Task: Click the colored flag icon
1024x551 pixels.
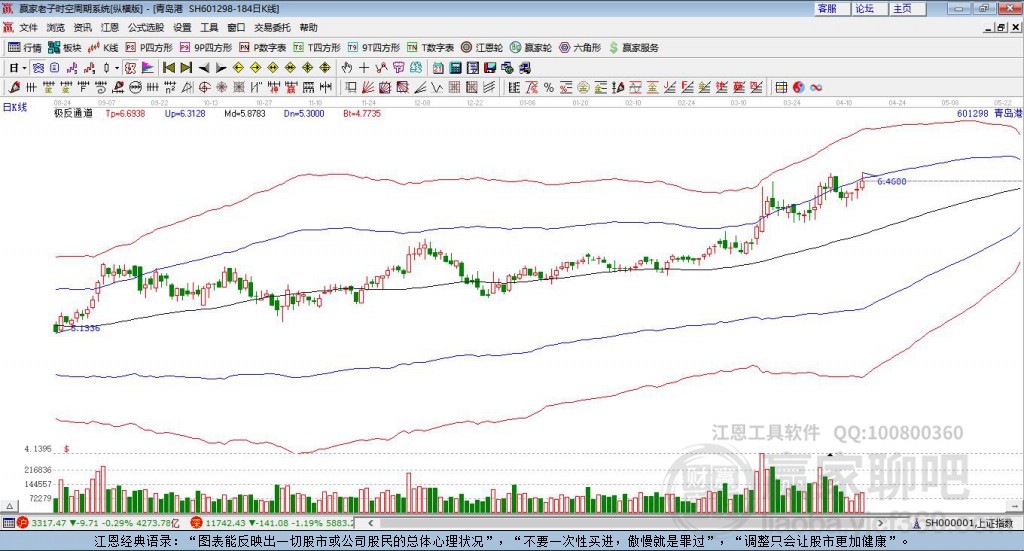Action: pyautogui.click(x=148, y=68)
